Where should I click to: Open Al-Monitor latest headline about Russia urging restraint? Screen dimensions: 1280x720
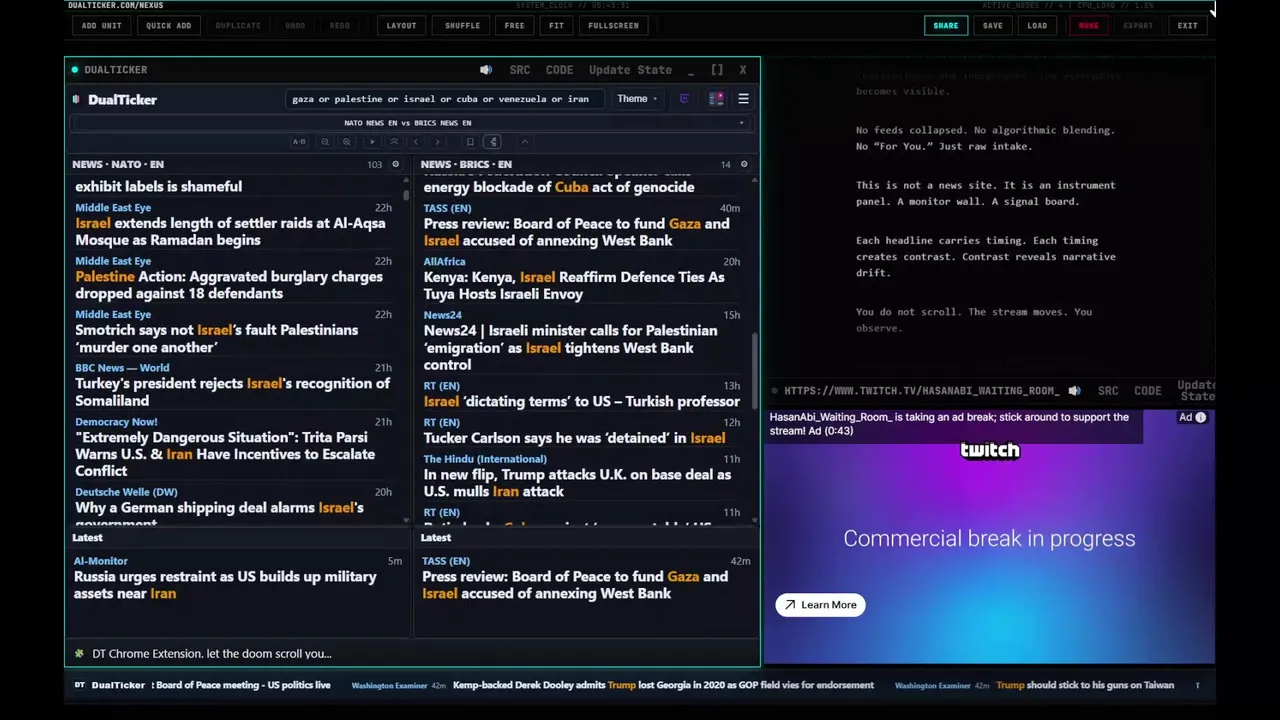pos(225,585)
